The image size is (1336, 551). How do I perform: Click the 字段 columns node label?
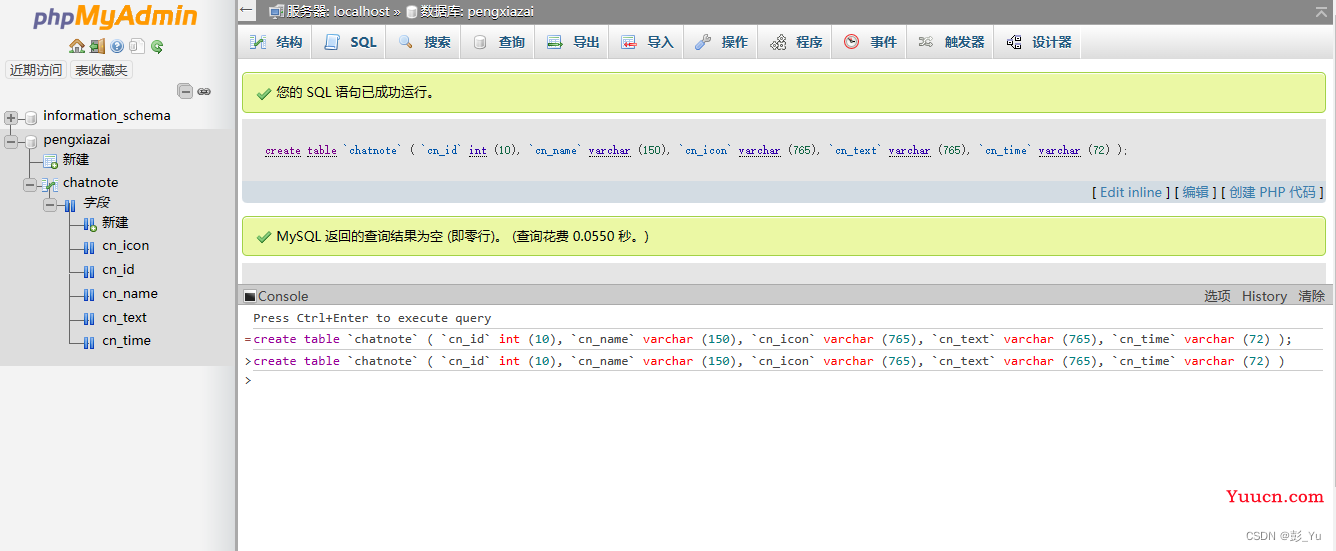point(96,203)
